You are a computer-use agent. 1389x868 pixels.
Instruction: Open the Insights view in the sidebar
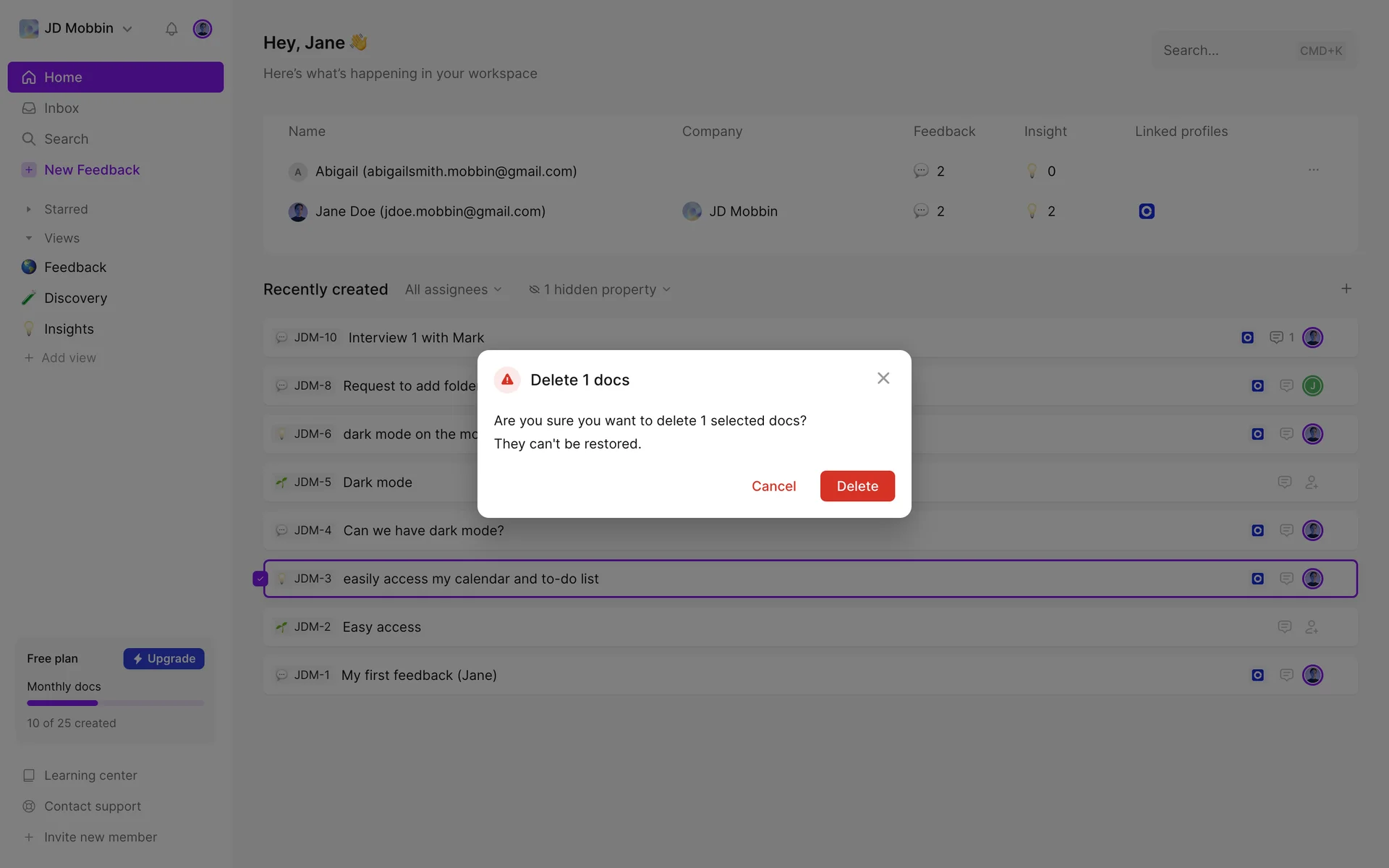69,329
